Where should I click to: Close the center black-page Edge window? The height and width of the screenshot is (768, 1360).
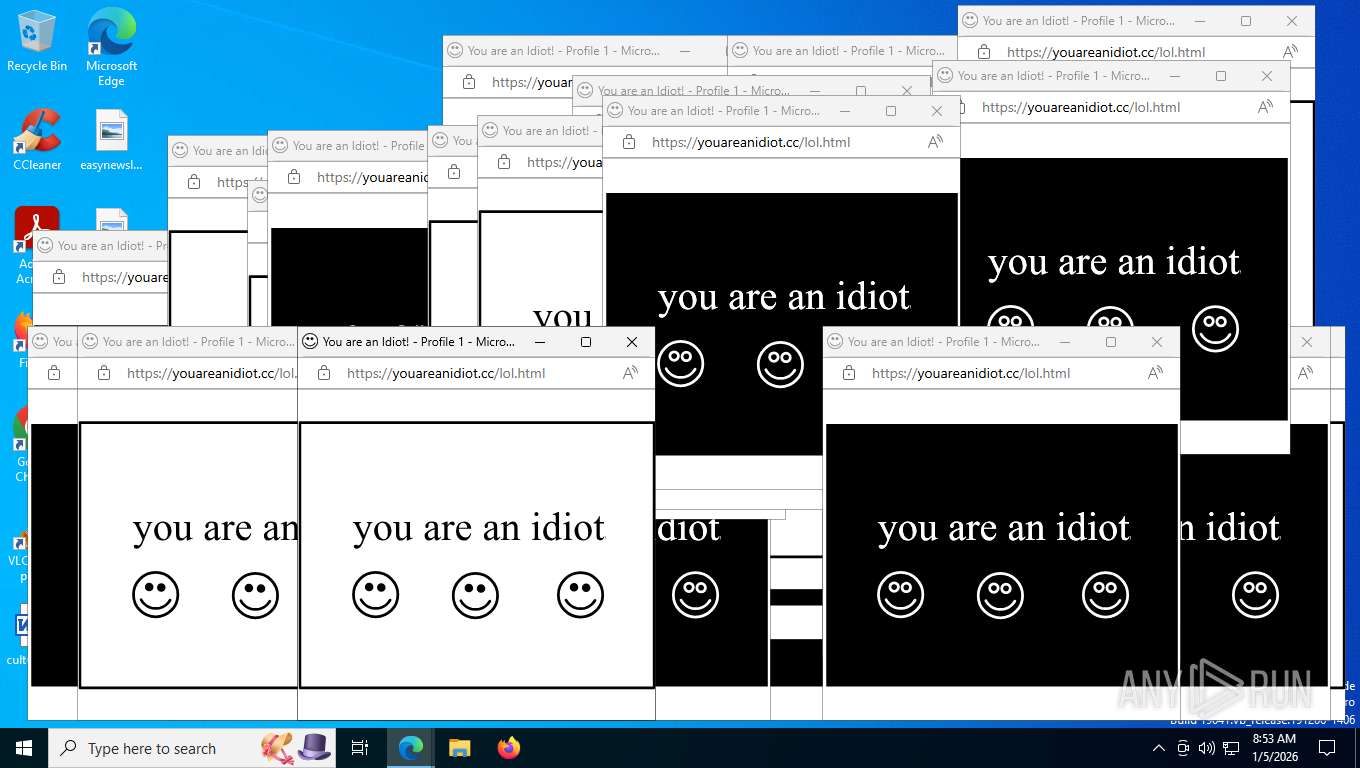point(937,111)
